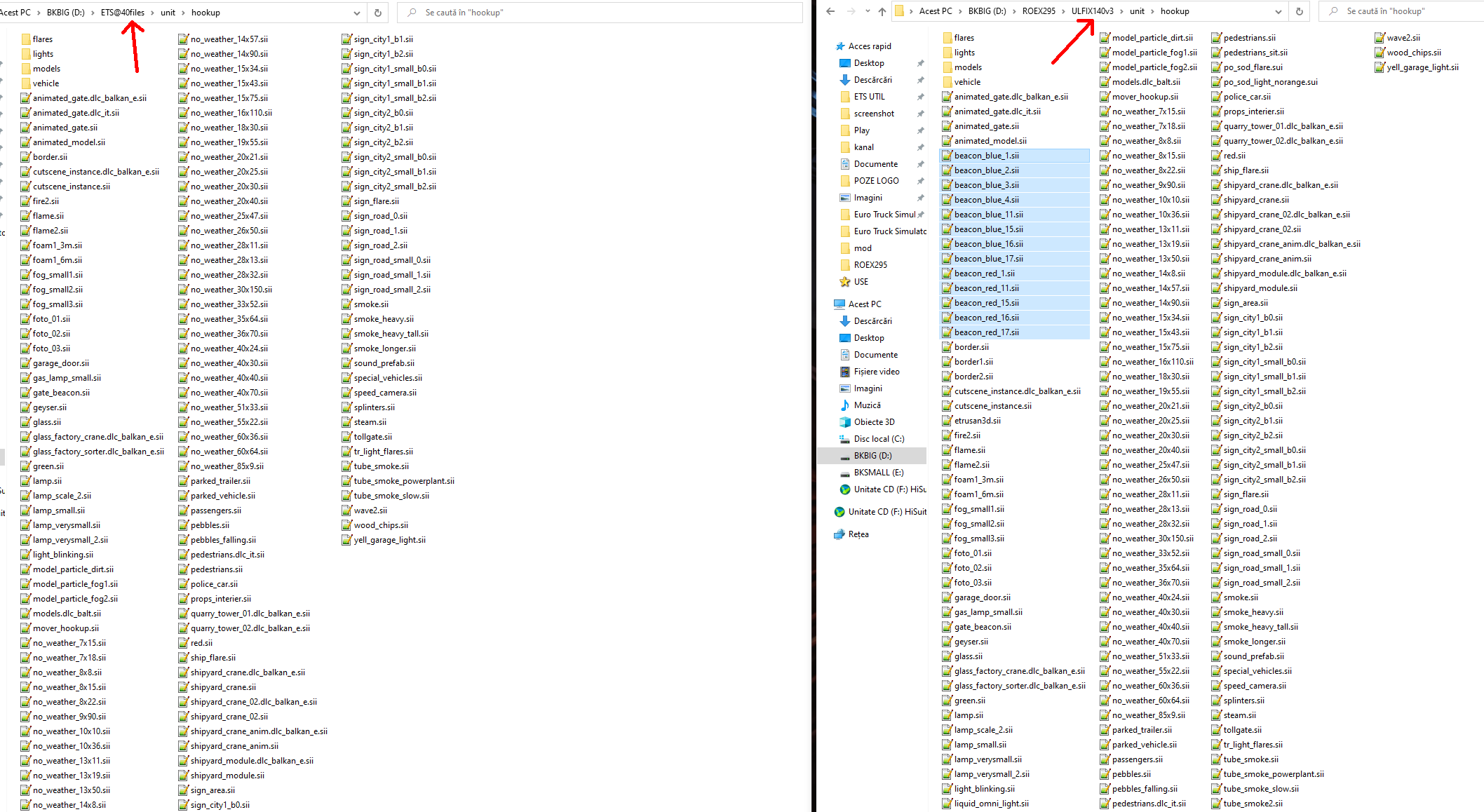Click the Up-folder arrow in right window
The image size is (1484, 812).
tap(882, 11)
